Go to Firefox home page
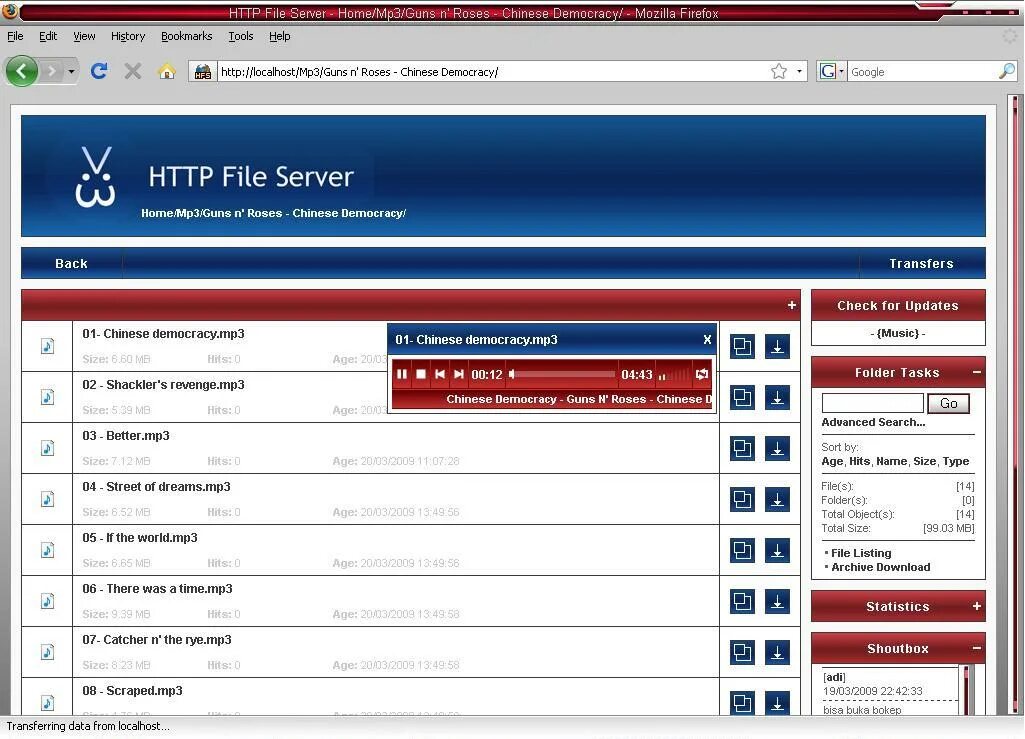The width and height of the screenshot is (1025, 739). (167, 71)
